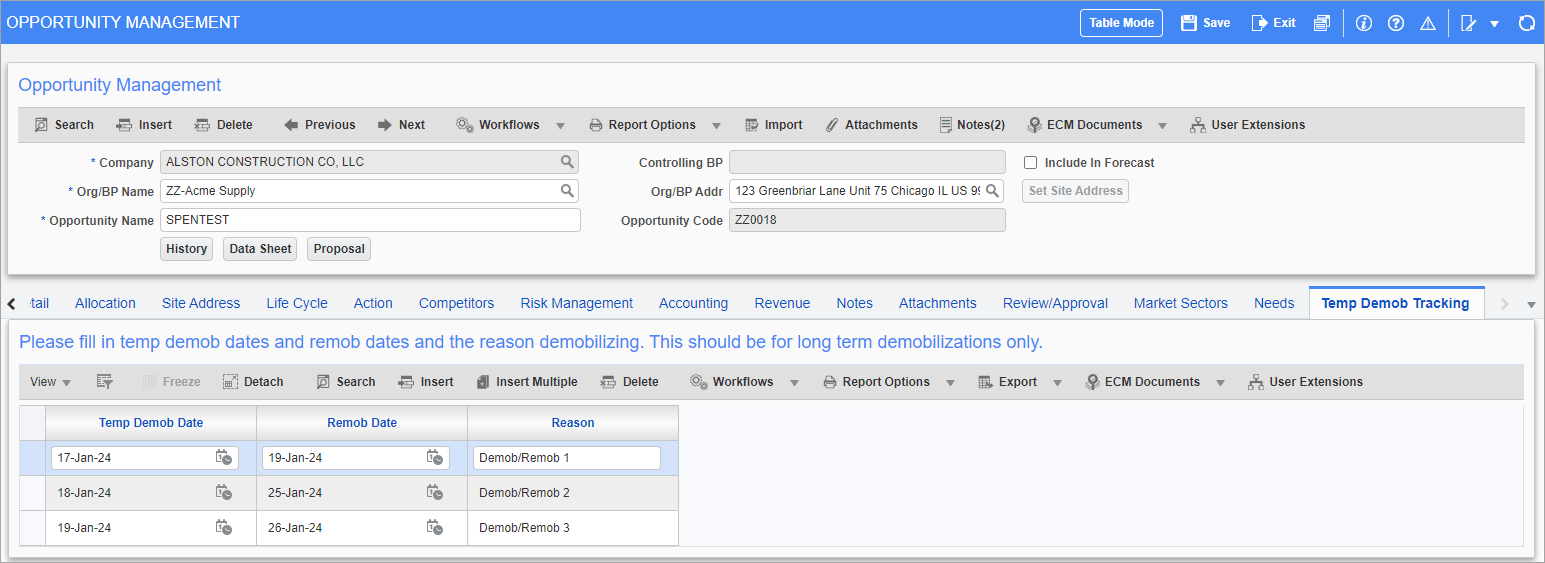Expand top toolbar ECM Documents dropdown arrow
Viewport: 1545px width, 563px height.
pos(1162,126)
